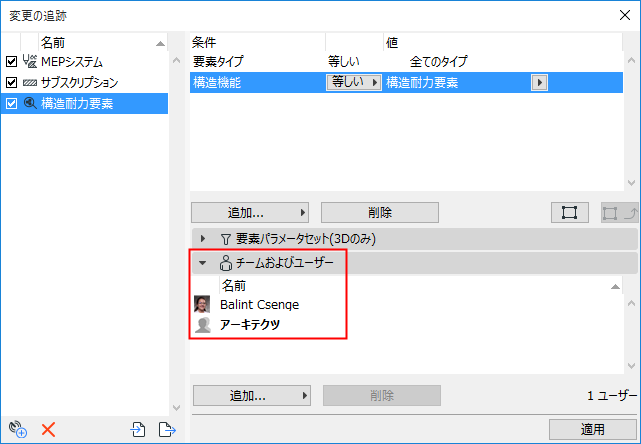Click the import scheme icon
Screen dimensions: 641x444
(x=138, y=430)
